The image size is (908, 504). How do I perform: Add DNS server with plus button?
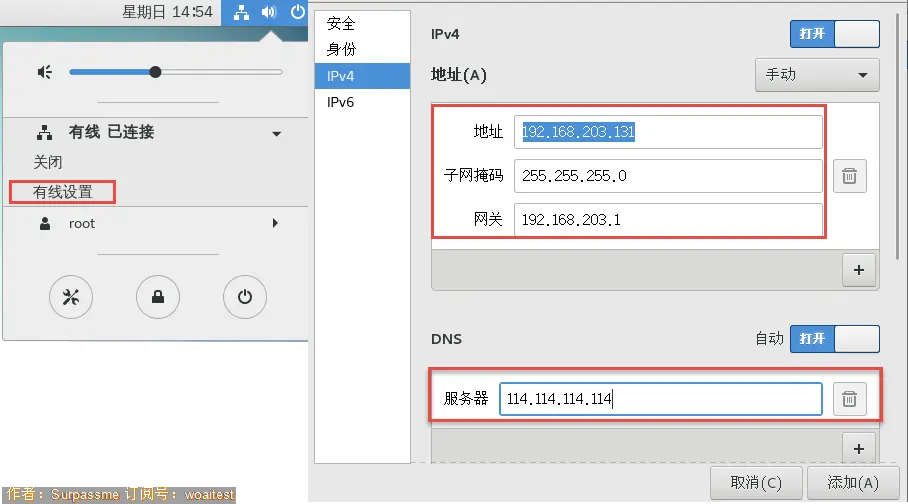[x=859, y=448]
